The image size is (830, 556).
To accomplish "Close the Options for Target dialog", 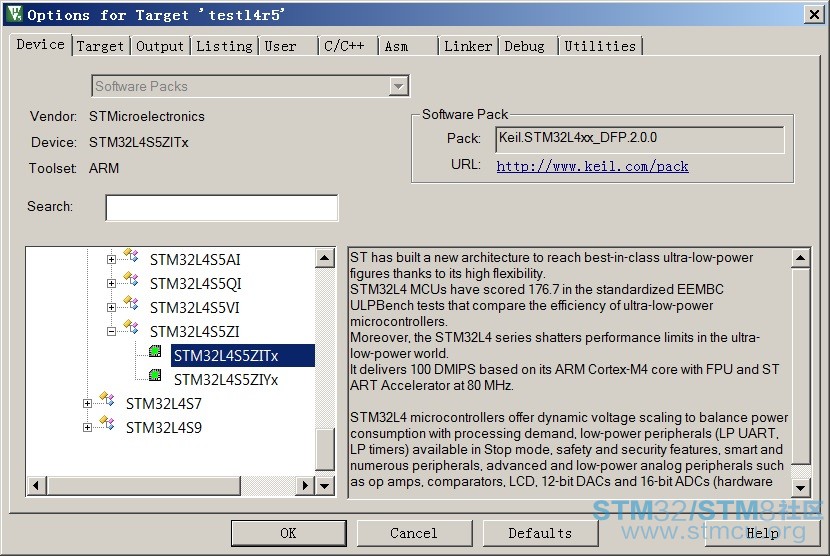I will (814, 14).
